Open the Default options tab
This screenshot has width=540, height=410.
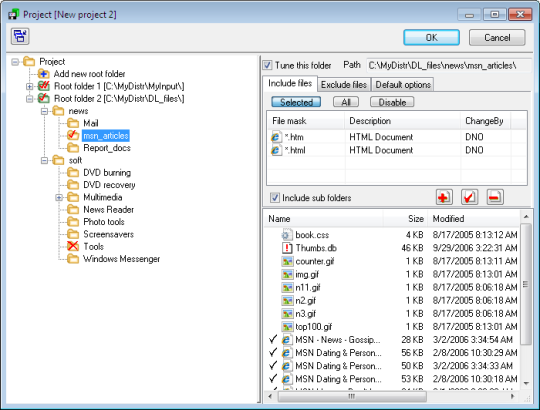click(403, 85)
